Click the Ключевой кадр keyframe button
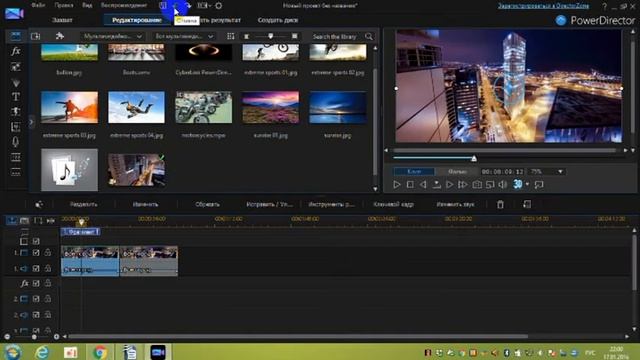Image resolution: width=640 pixels, height=360 pixels. [x=393, y=204]
